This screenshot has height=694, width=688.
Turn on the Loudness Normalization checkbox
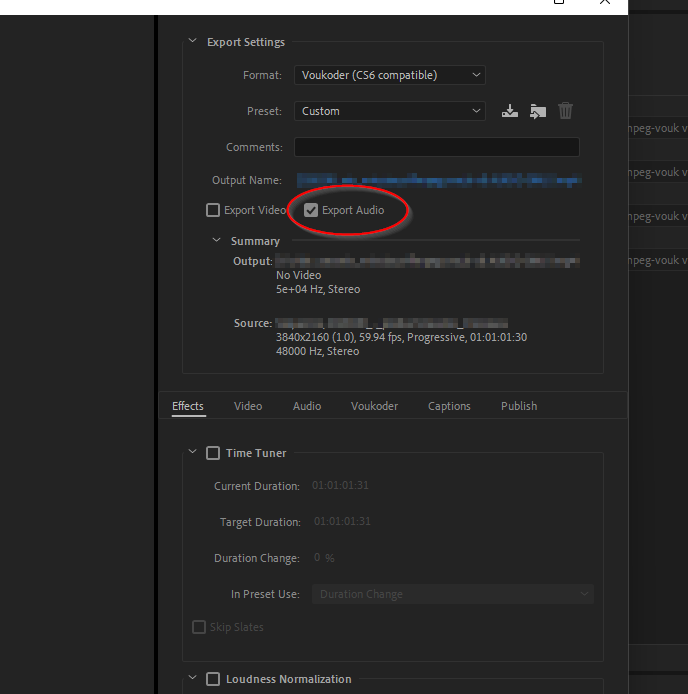coord(213,679)
